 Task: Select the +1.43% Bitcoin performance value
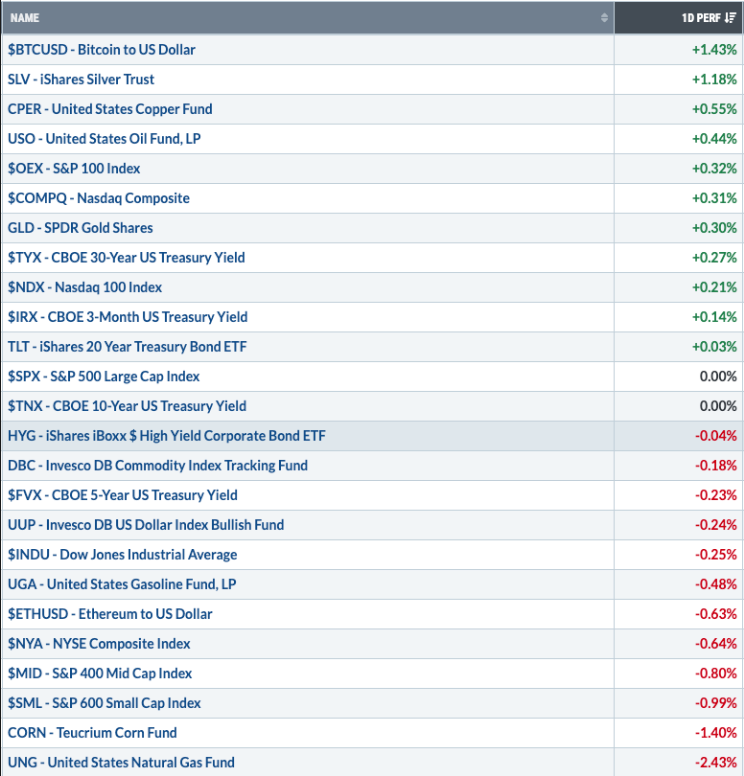(x=714, y=49)
